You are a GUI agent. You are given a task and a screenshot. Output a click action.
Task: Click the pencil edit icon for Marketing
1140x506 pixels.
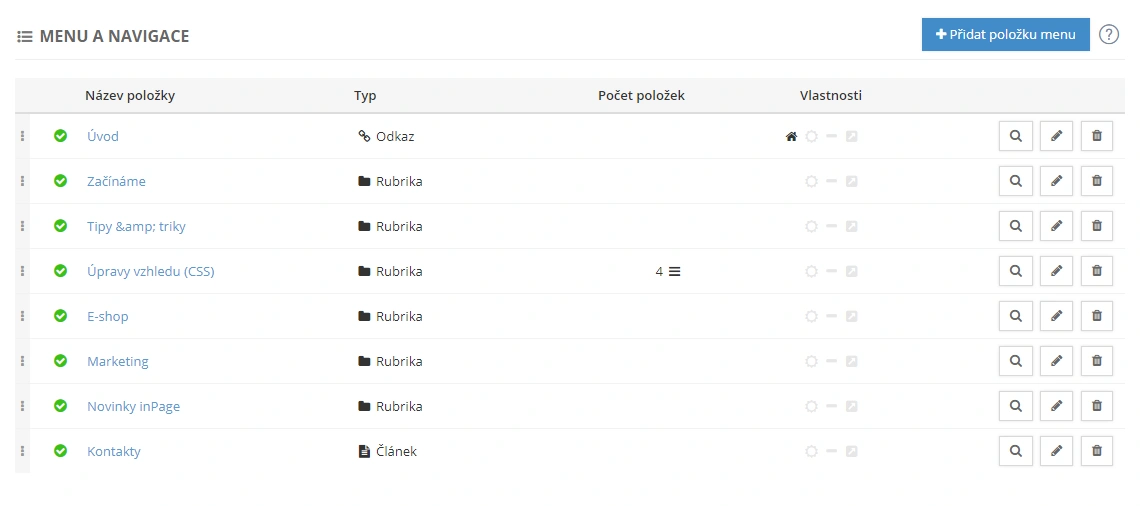click(x=1056, y=361)
